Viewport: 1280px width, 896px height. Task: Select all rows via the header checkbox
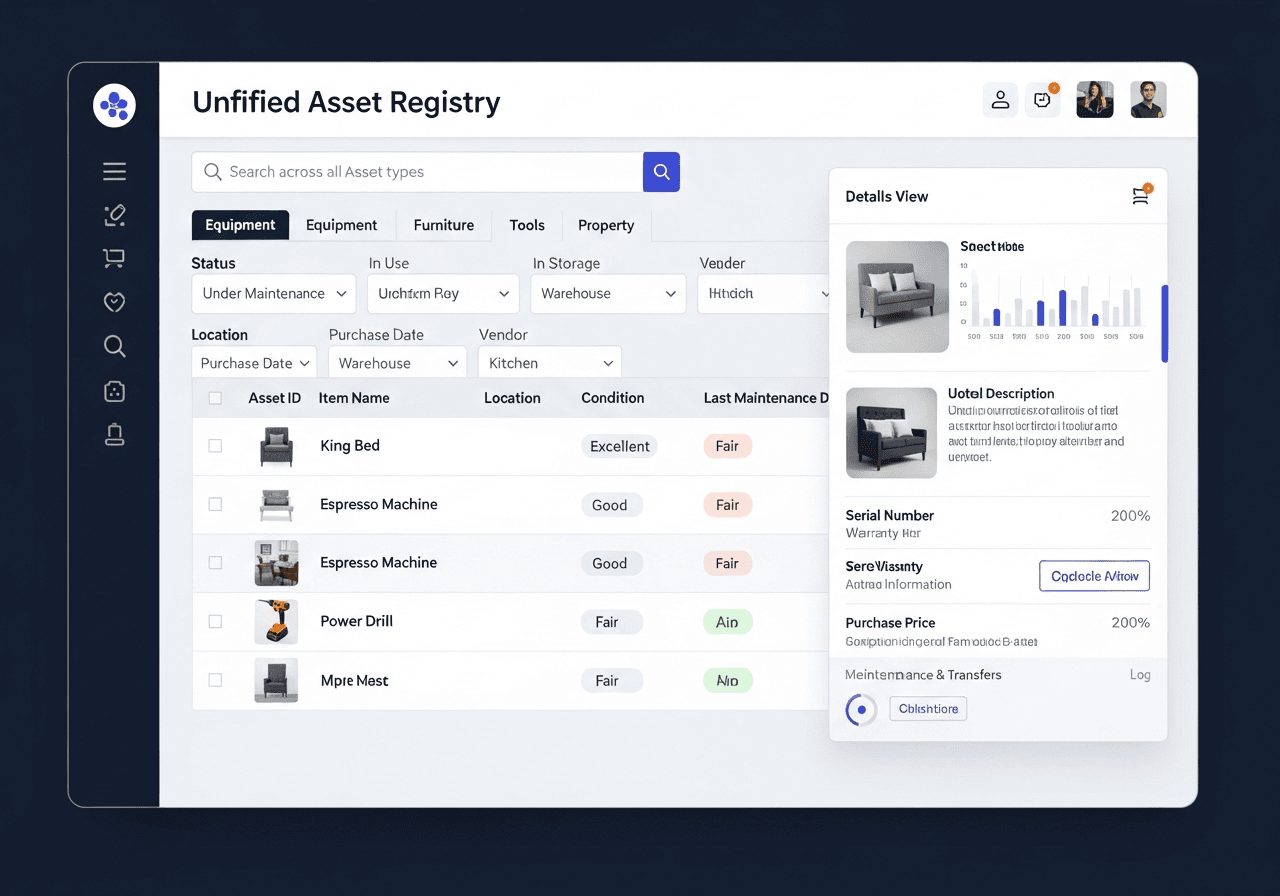[215, 397]
